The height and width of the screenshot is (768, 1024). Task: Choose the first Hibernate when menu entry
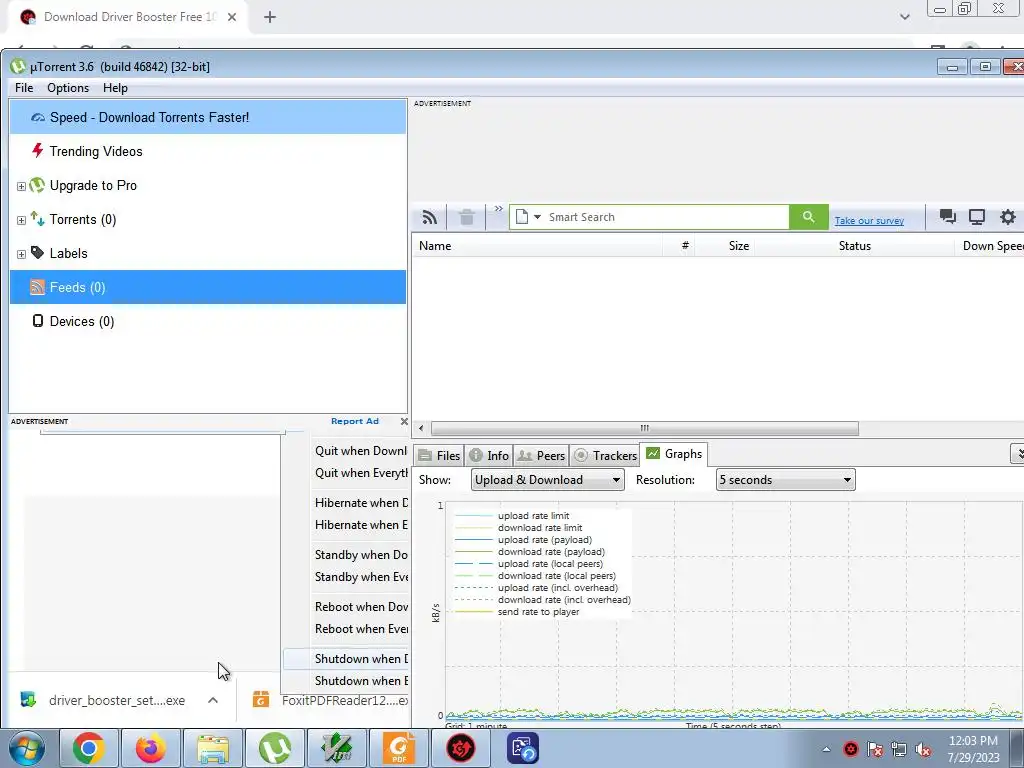click(x=360, y=503)
